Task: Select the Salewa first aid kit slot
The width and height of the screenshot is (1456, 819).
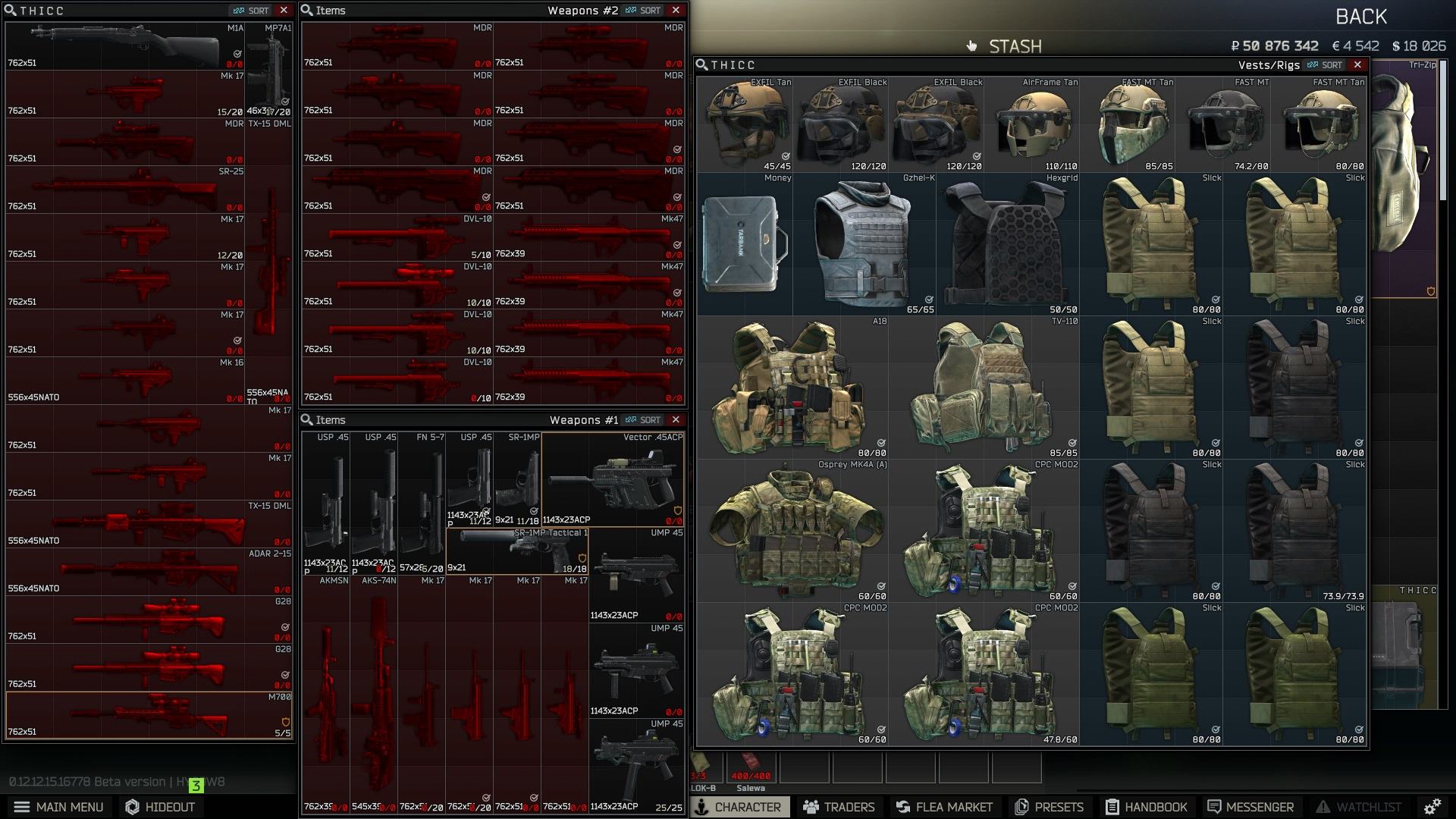Action: 751,767
